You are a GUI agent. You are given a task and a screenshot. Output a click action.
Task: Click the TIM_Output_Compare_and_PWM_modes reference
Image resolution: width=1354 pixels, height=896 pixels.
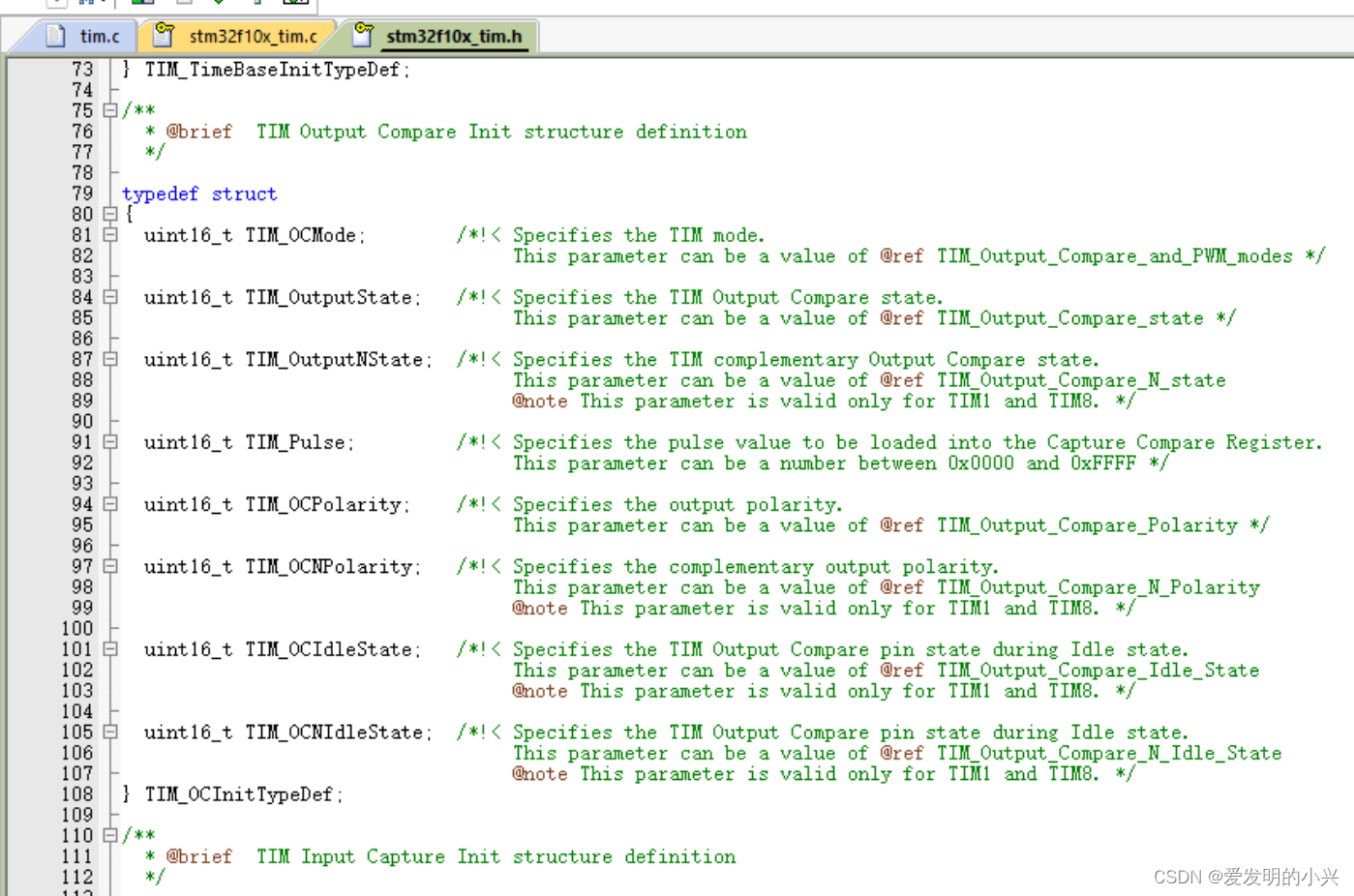(1115, 256)
